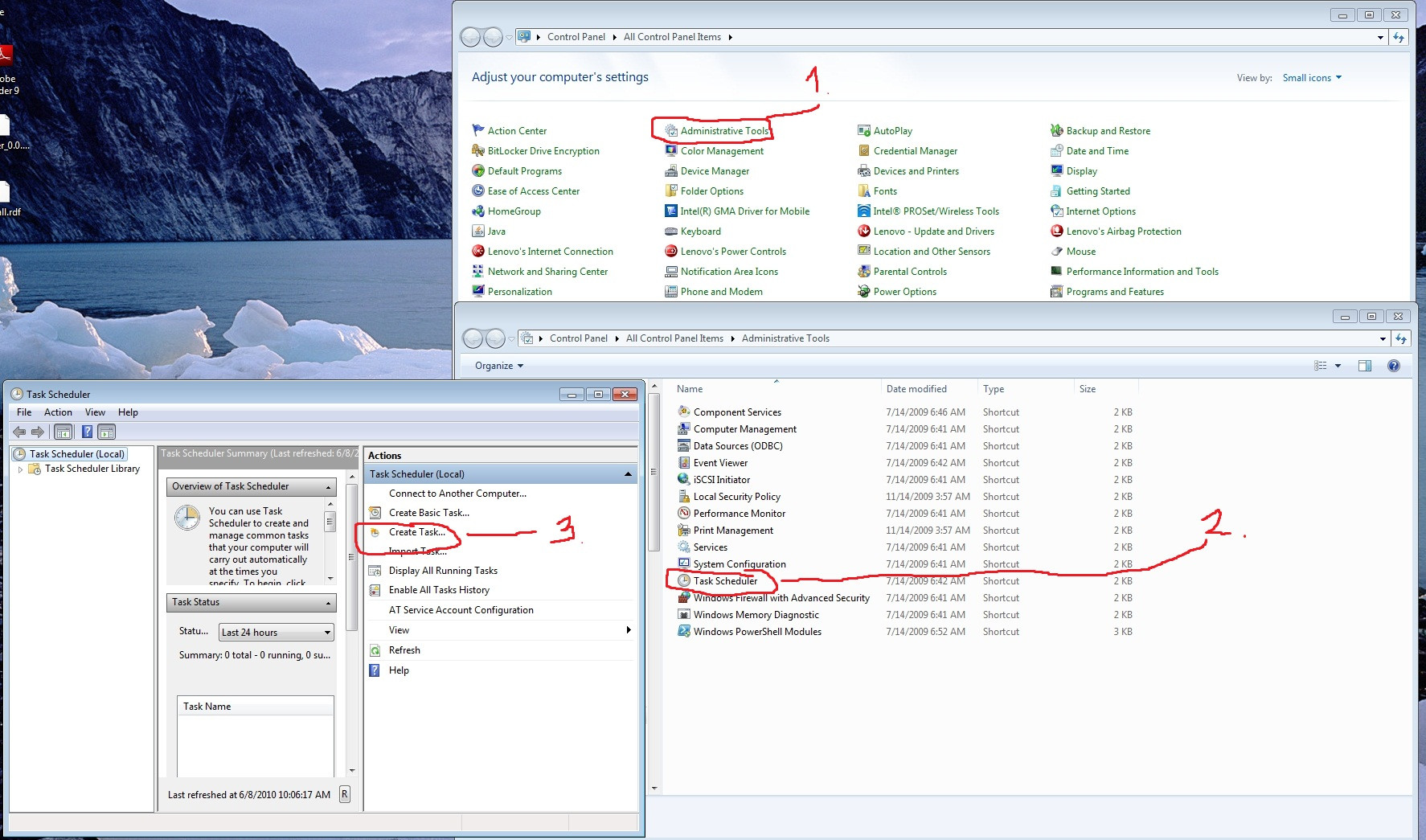Click the Size column header
Image resolution: width=1426 pixels, height=840 pixels.
[1106, 389]
